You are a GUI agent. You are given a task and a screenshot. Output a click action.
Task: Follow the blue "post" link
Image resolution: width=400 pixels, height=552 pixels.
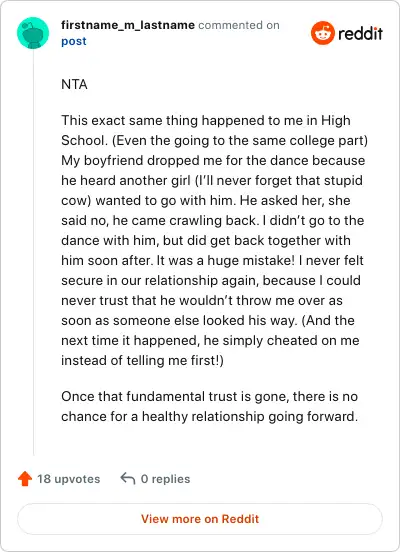point(74,41)
